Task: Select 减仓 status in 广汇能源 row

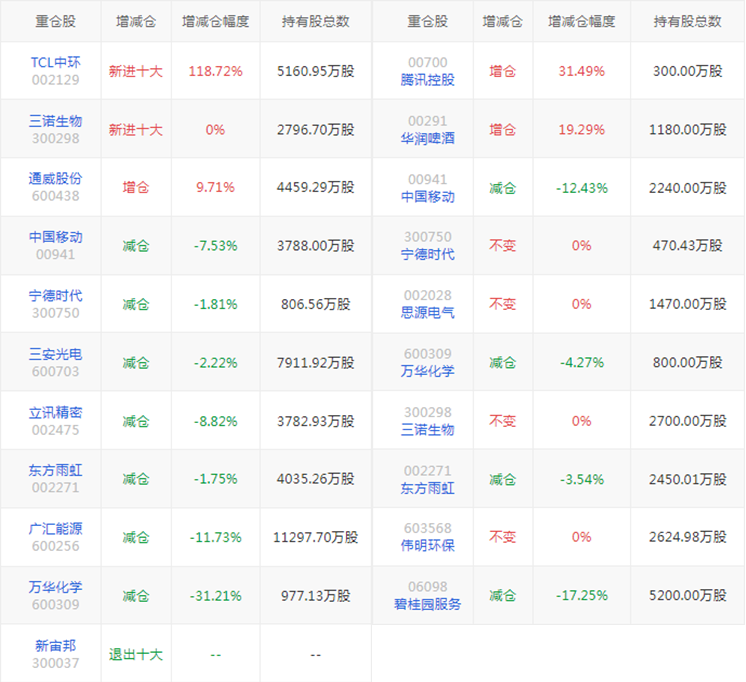Action: (136, 538)
